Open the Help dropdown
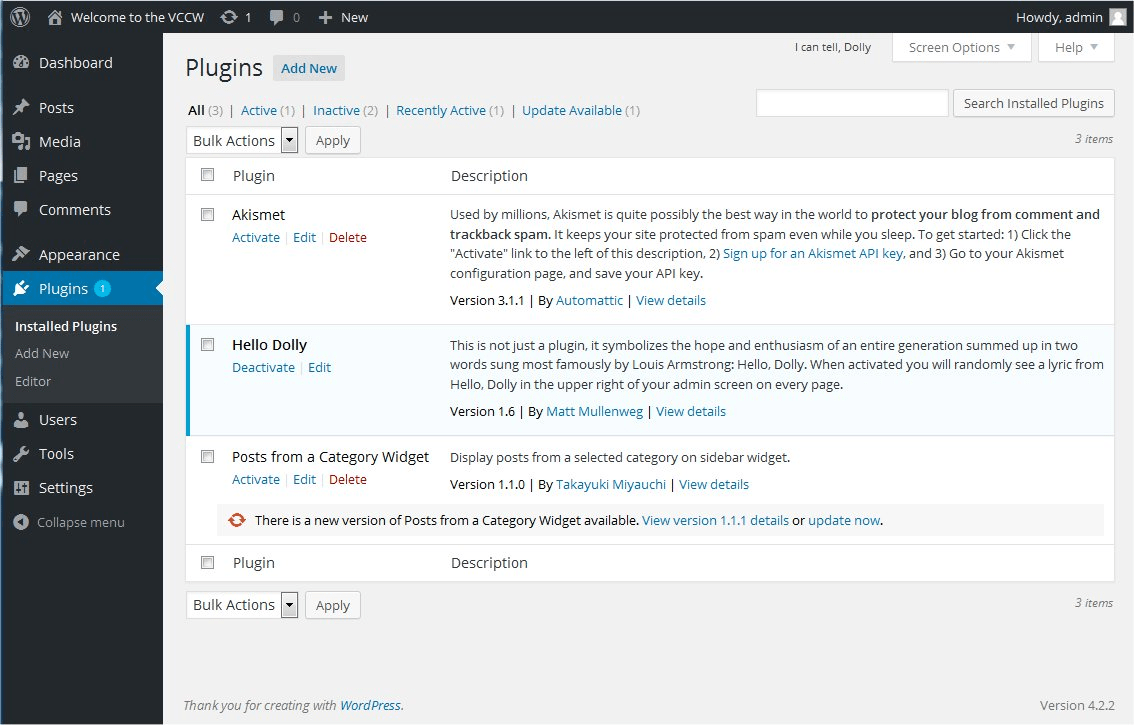The image size is (1134, 725). 1076,46
